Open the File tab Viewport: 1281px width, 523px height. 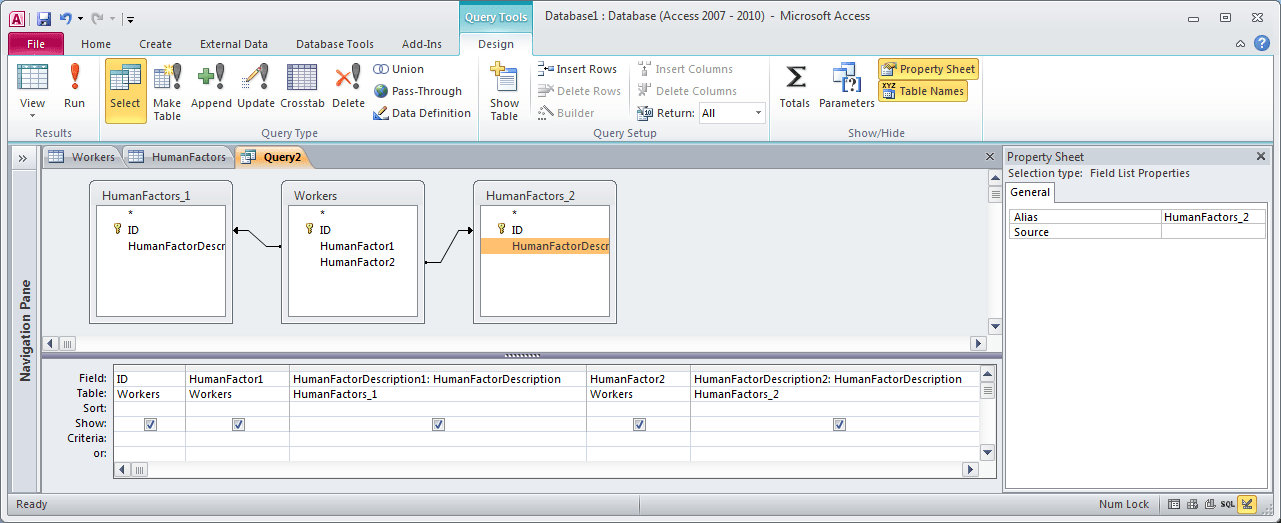36,44
